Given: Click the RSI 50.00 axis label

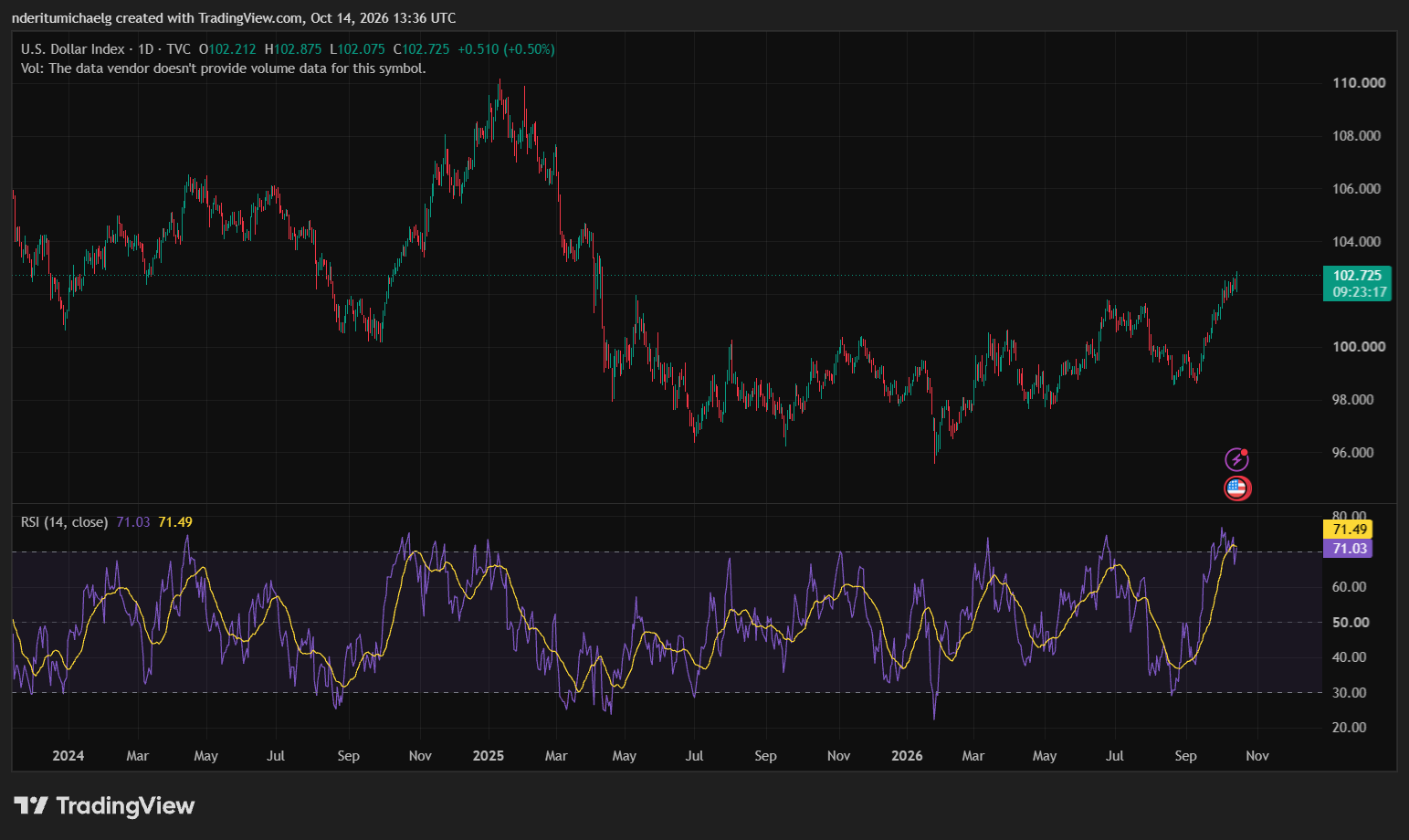Looking at the screenshot, I should 1350,623.
